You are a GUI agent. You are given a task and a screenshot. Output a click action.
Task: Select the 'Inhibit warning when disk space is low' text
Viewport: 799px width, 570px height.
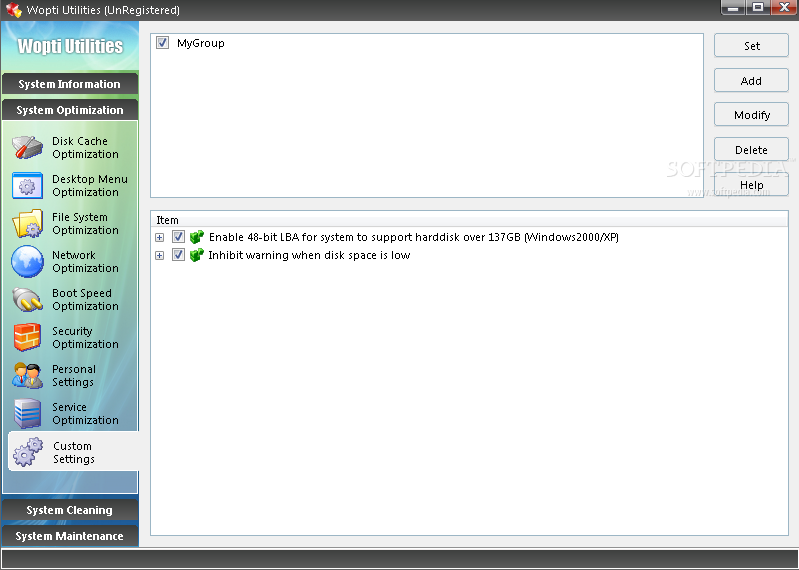coord(309,255)
